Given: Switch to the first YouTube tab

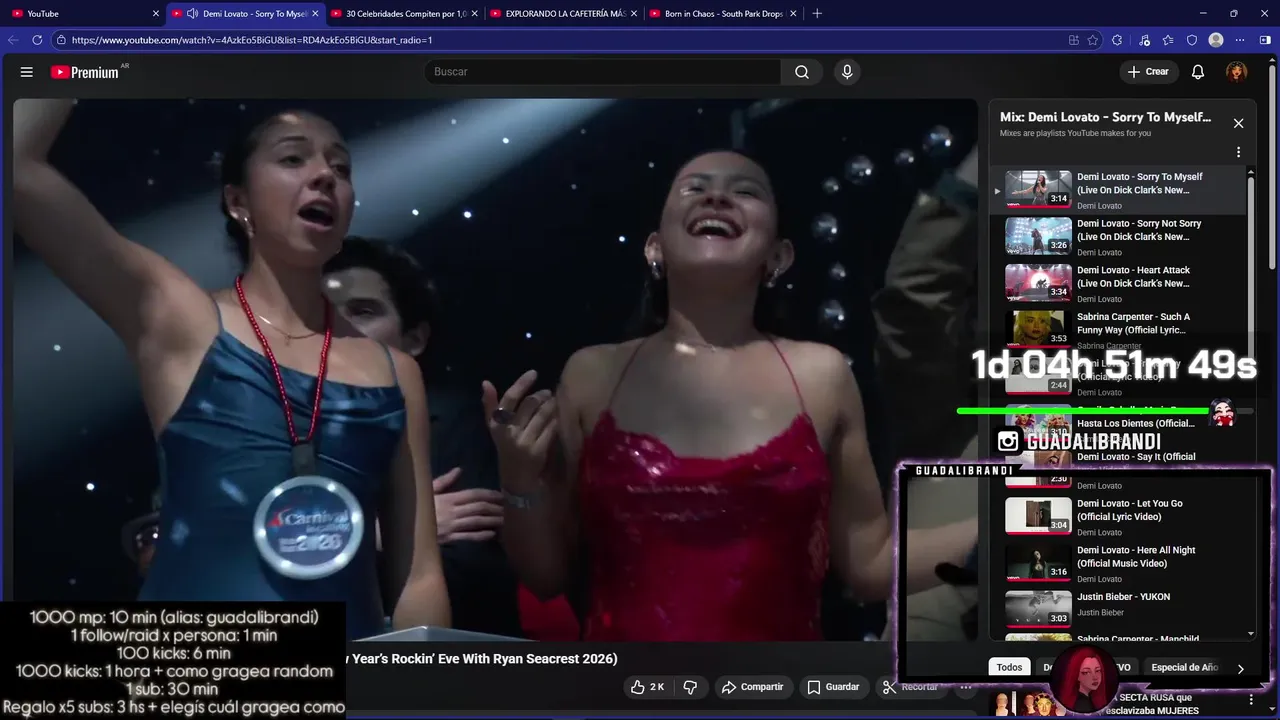Looking at the screenshot, I should 85,13.
